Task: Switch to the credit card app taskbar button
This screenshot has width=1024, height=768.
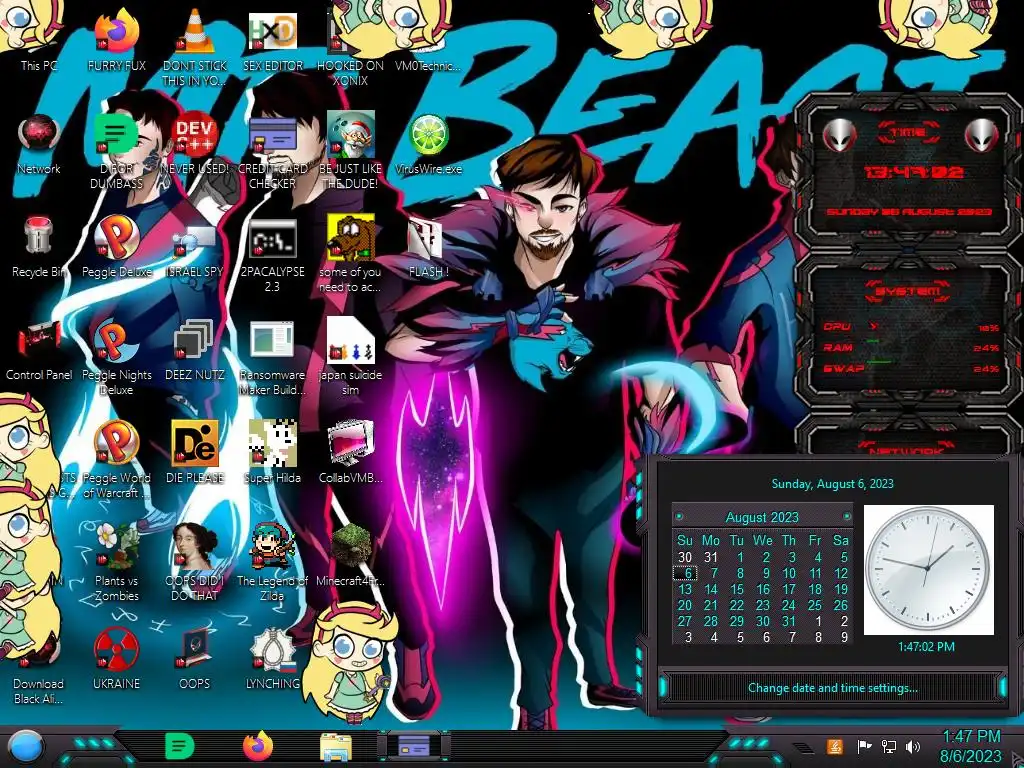Action: click(414, 746)
